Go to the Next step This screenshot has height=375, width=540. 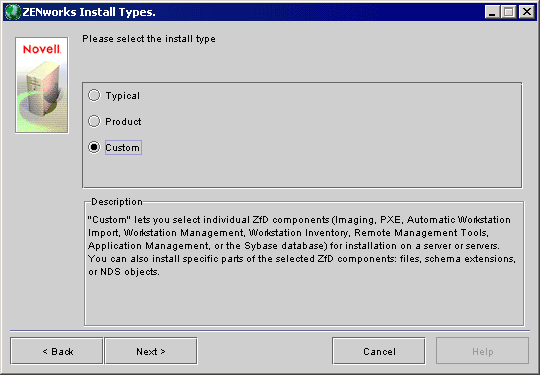151,351
